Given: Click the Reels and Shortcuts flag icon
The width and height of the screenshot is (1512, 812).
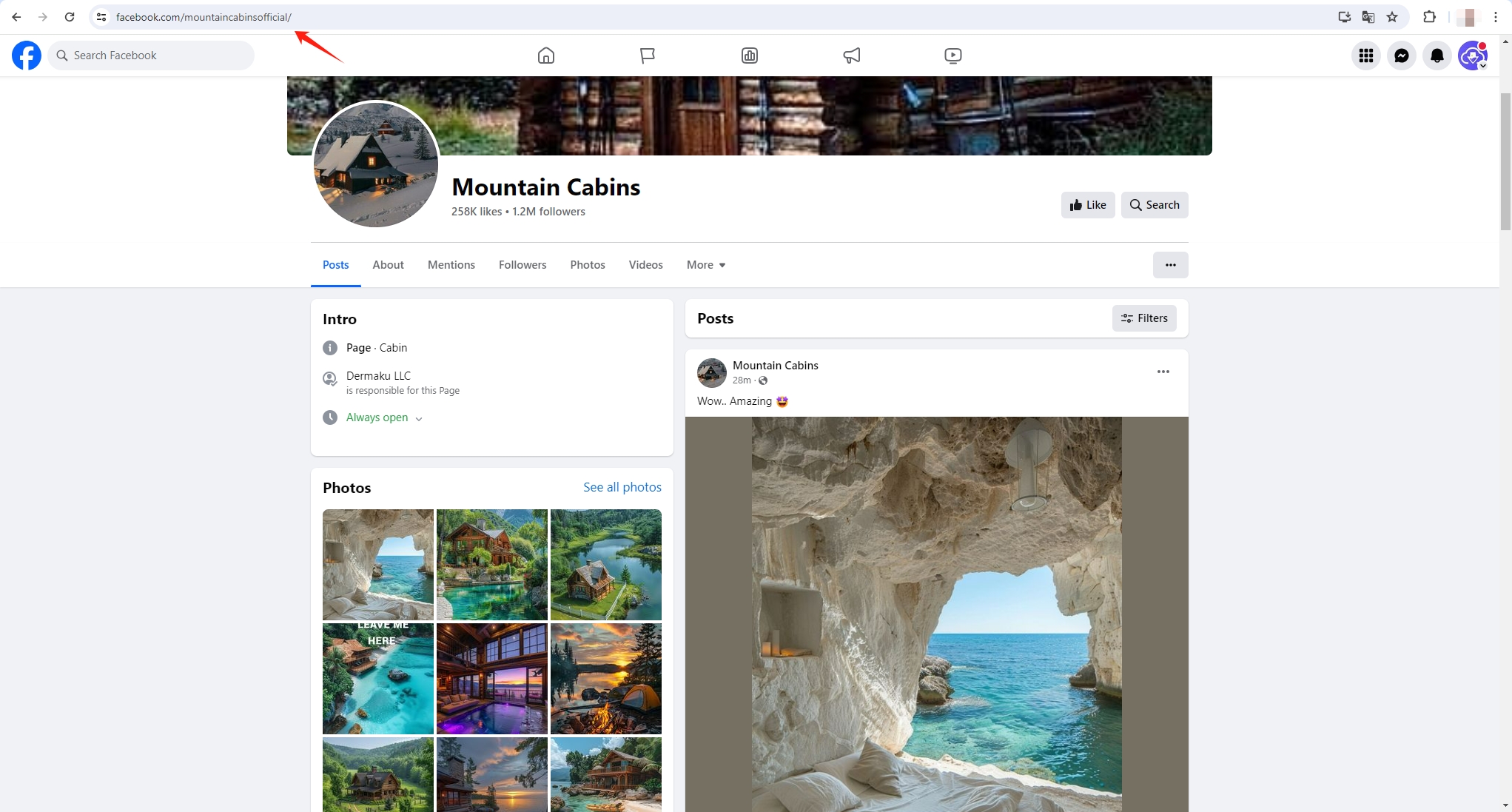Looking at the screenshot, I should (647, 55).
